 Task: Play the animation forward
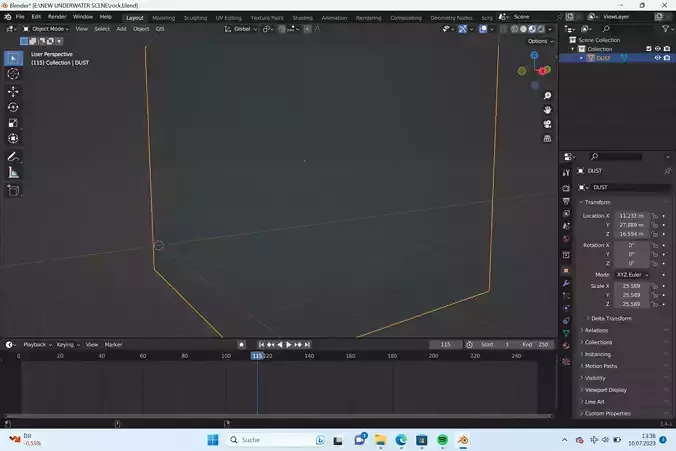click(289, 345)
